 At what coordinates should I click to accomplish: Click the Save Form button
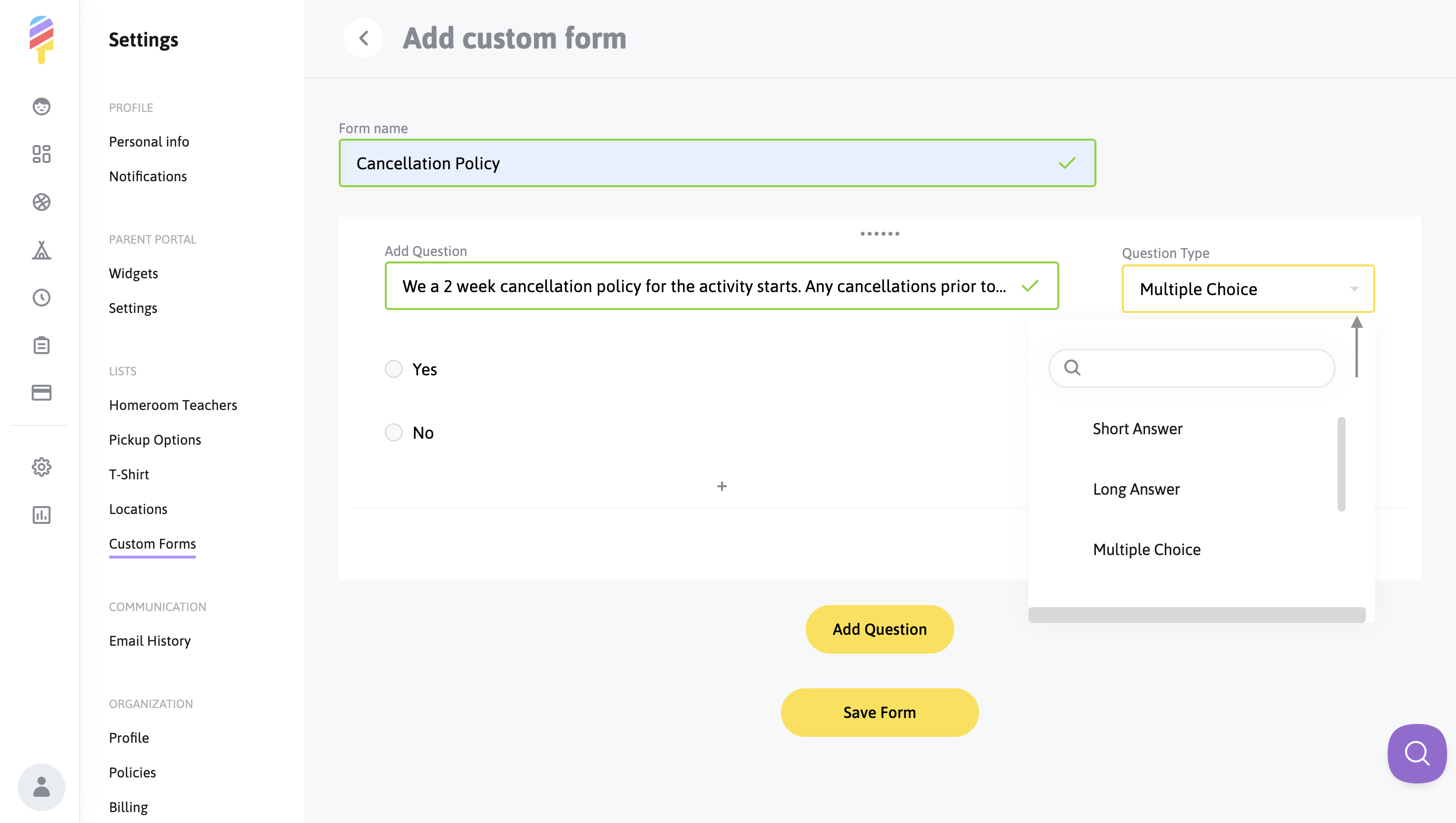click(879, 712)
